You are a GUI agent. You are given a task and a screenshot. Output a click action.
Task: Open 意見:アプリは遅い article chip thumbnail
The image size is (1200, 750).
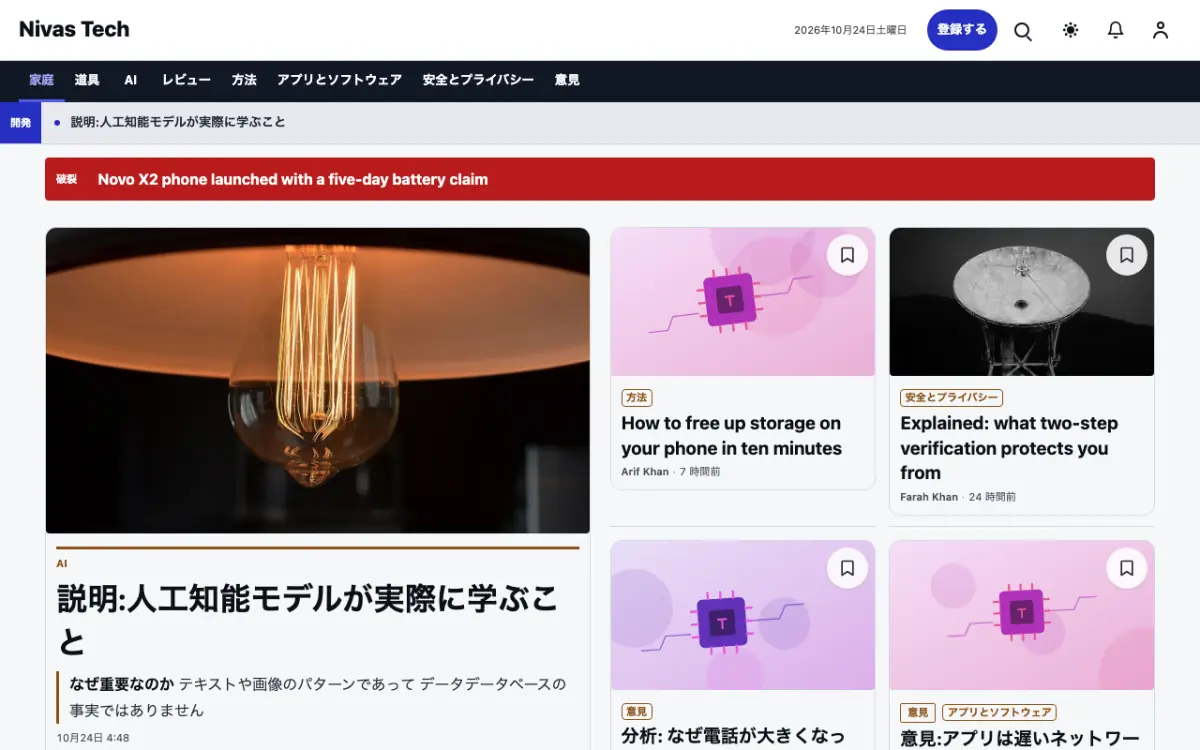click(x=1022, y=615)
